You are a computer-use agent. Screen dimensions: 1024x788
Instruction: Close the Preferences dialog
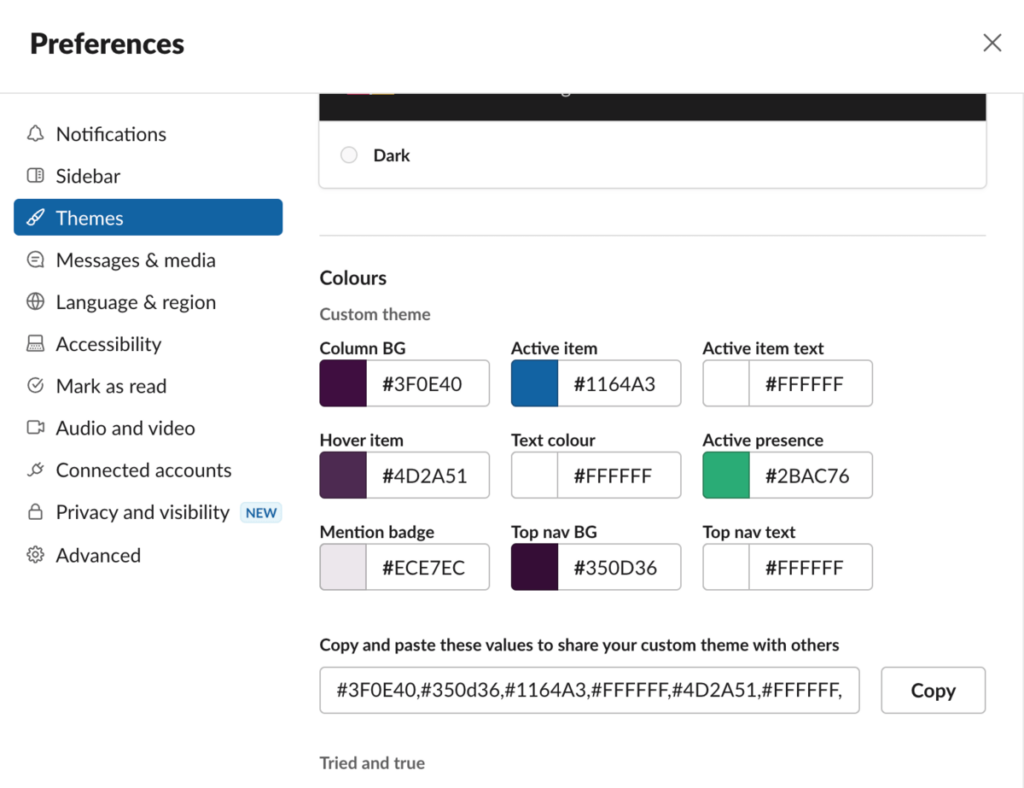click(x=992, y=43)
